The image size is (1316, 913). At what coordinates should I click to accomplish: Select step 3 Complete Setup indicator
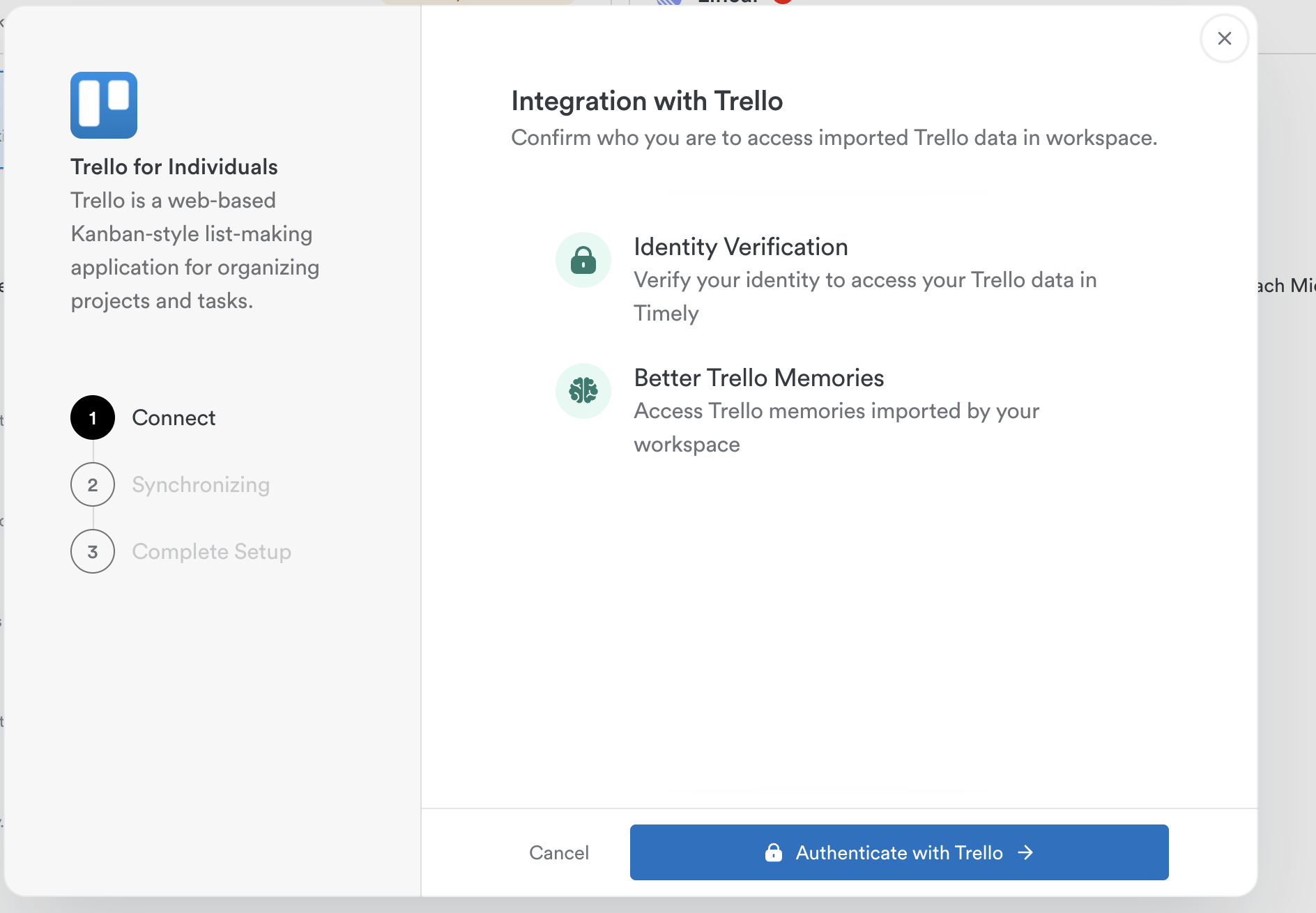point(92,551)
